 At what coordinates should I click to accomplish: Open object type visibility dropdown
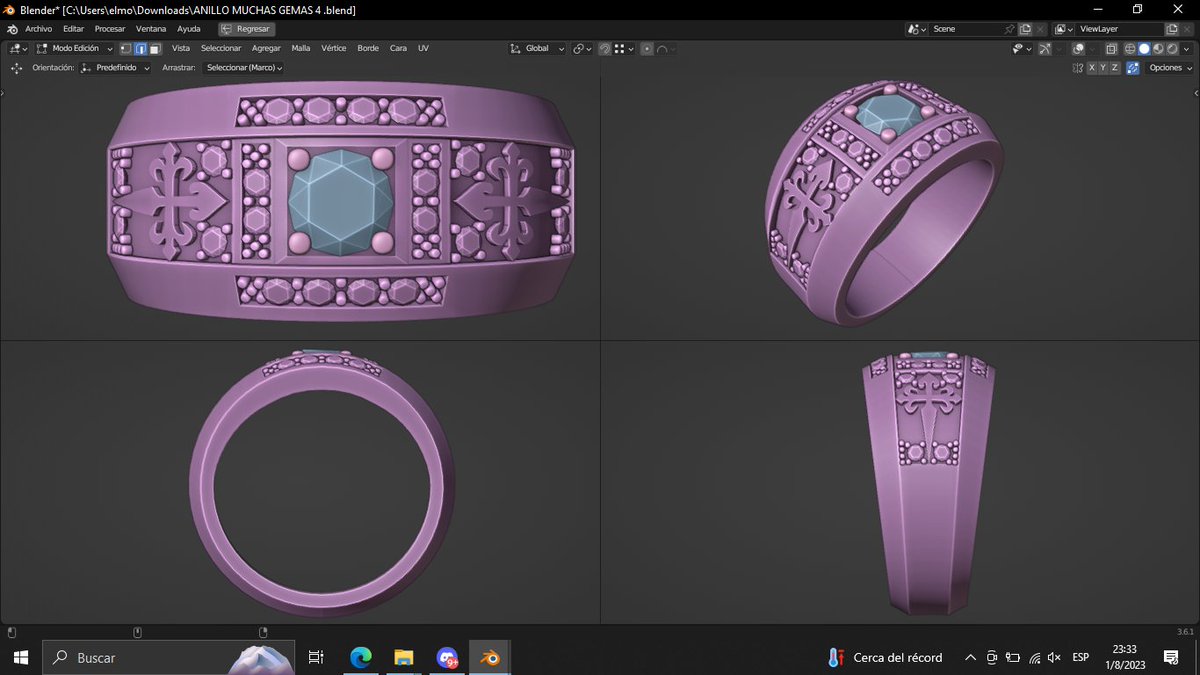[1022, 49]
